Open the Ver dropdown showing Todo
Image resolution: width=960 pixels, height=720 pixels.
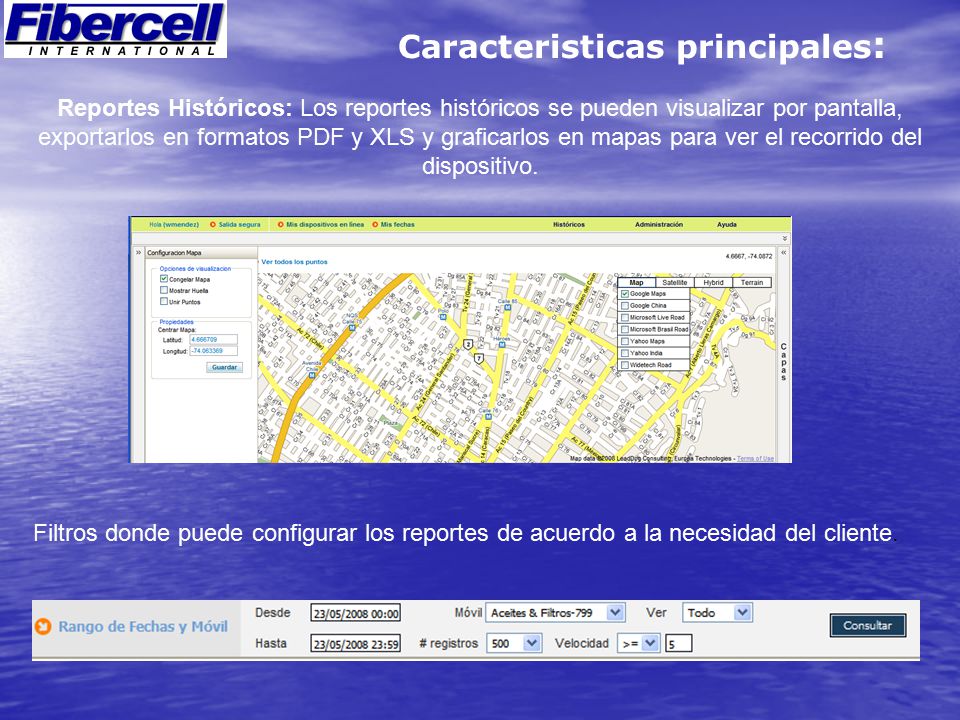[x=717, y=612]
